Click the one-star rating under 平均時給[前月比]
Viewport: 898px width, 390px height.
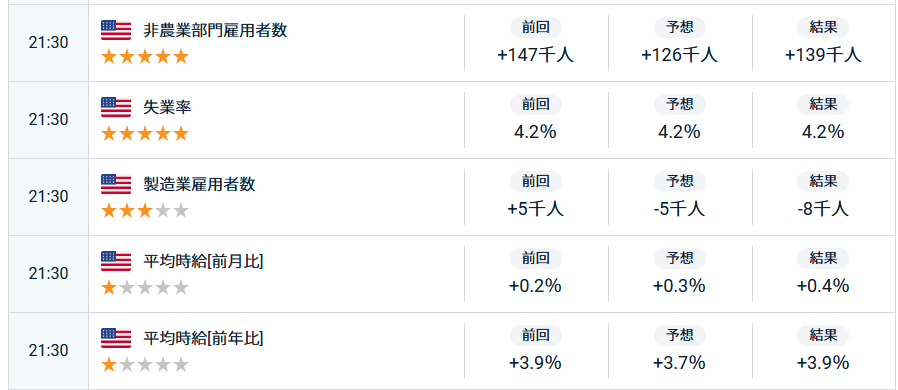click(x=145, y=287)
